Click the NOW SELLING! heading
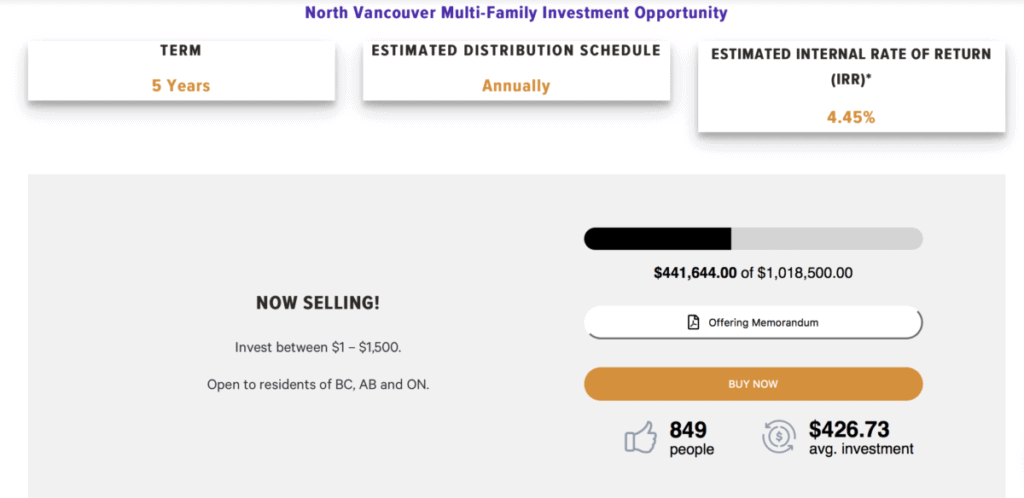 [x=318, y=303]
